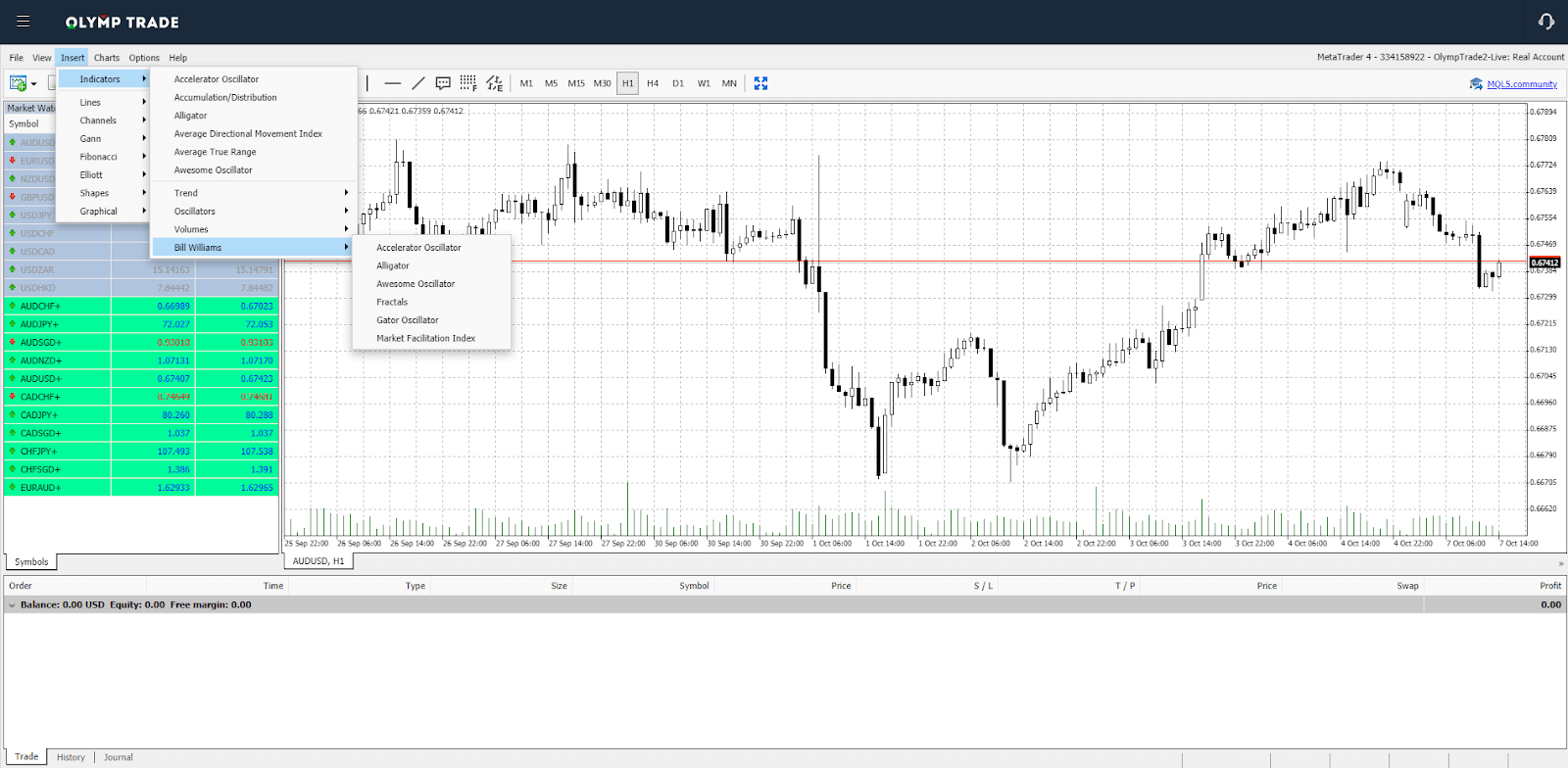Select the horizontal line drawing tool

pos(393,83)
